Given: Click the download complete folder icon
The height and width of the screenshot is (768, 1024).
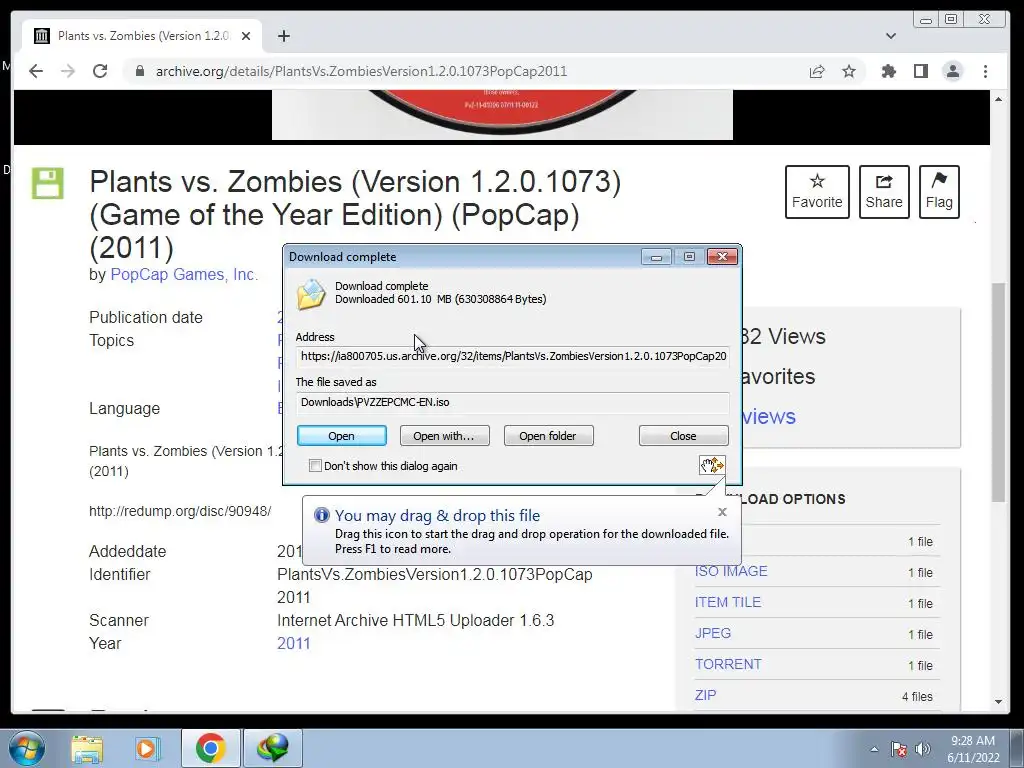Looking at the screenshot, I should coord(311,295).
